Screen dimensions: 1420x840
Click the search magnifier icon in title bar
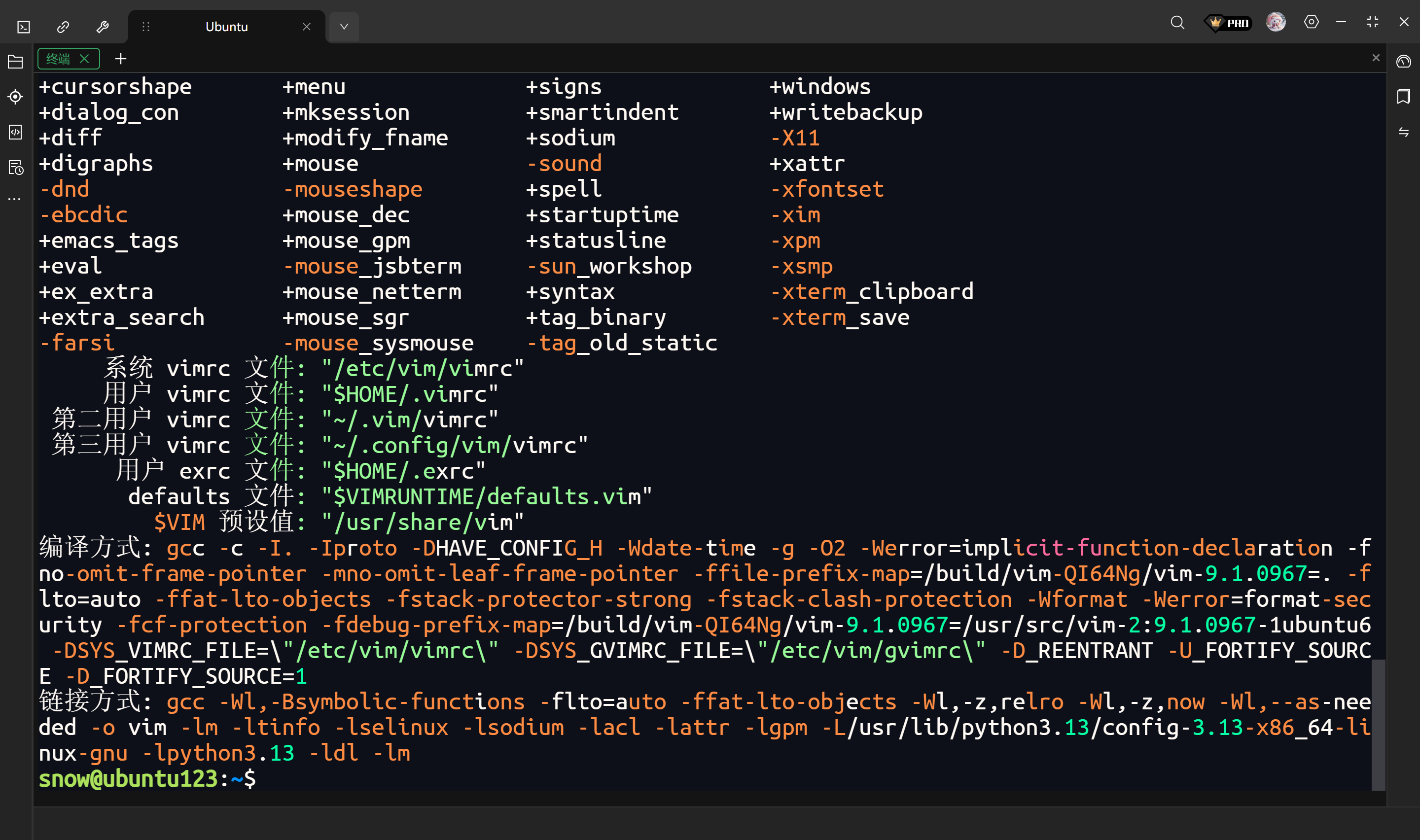(x=1177, y=23)
